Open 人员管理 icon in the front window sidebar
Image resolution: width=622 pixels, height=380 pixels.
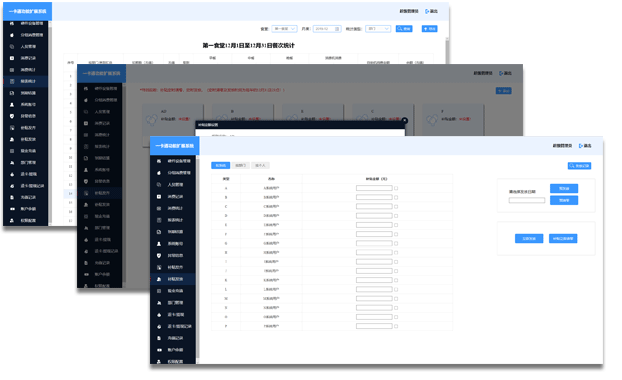[159, 184]
